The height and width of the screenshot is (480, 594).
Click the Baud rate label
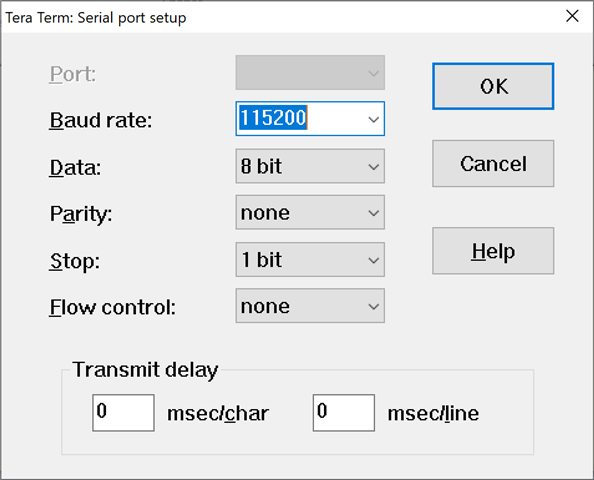pos(101,120)
